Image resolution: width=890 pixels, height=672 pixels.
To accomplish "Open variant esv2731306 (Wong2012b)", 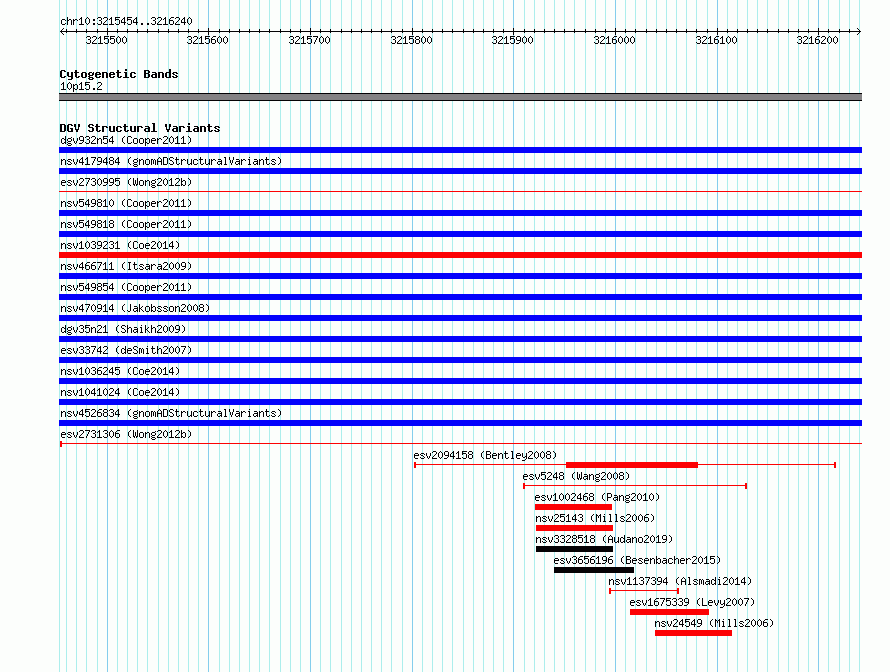I will pos(126,434).
